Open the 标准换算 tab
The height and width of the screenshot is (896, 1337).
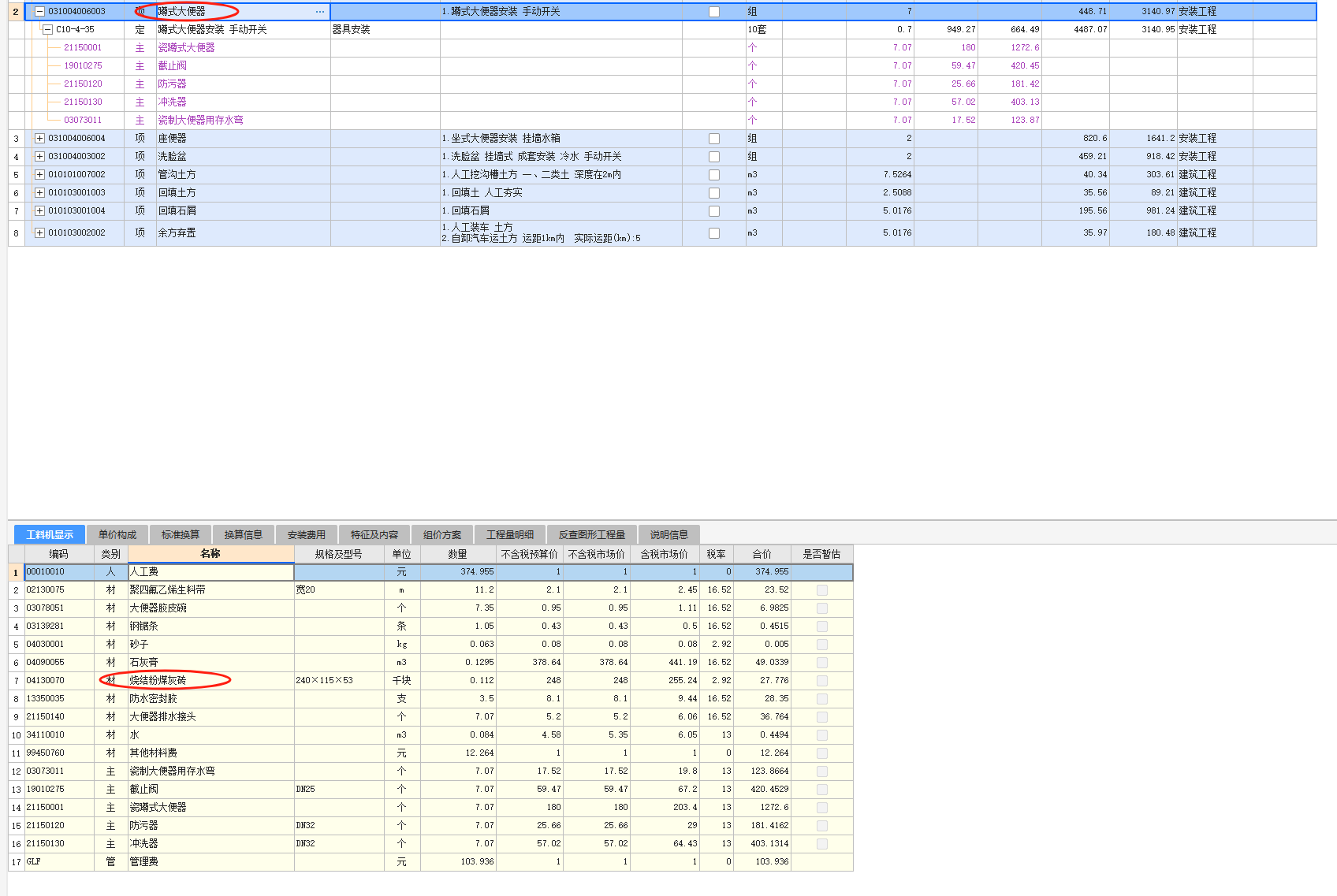pos(181,534)
